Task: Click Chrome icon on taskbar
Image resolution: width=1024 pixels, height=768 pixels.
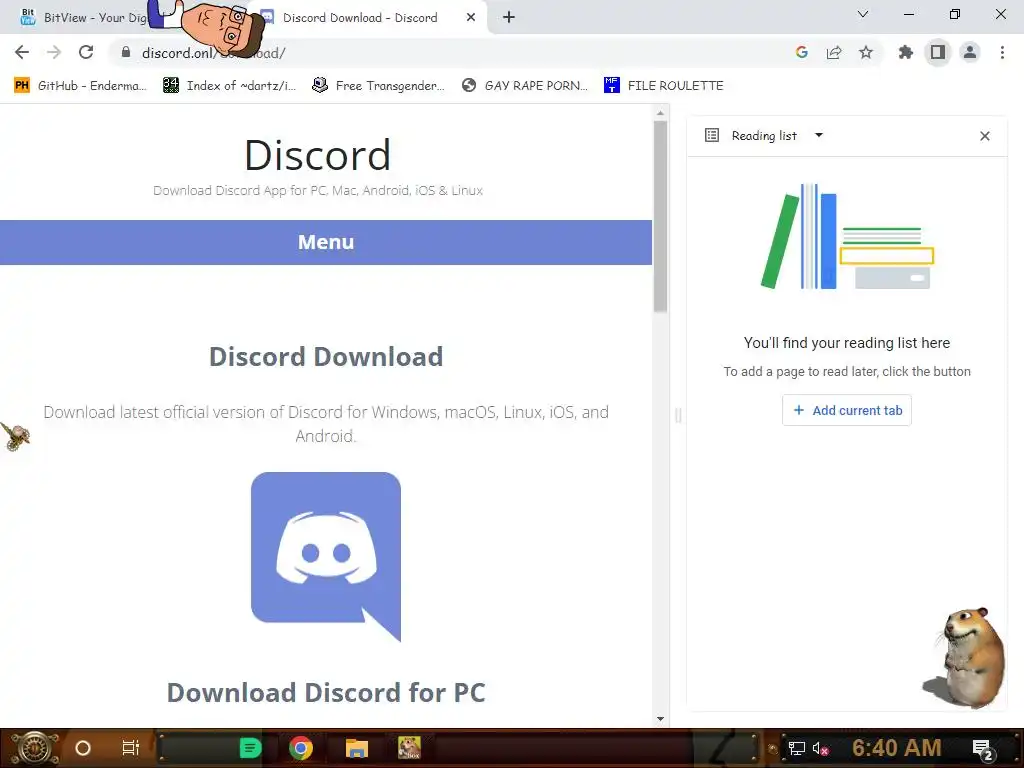Action: 301,748
